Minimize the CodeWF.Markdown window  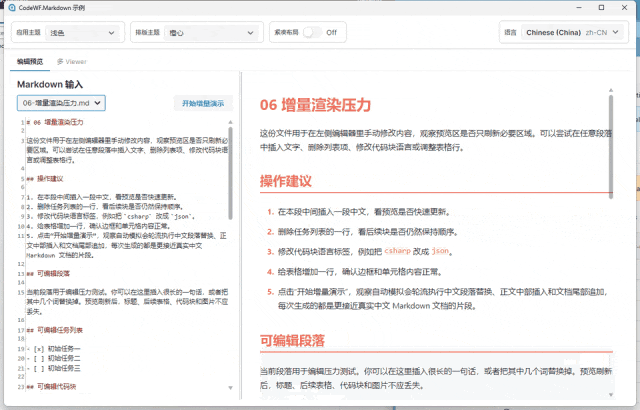coord(579,7)
